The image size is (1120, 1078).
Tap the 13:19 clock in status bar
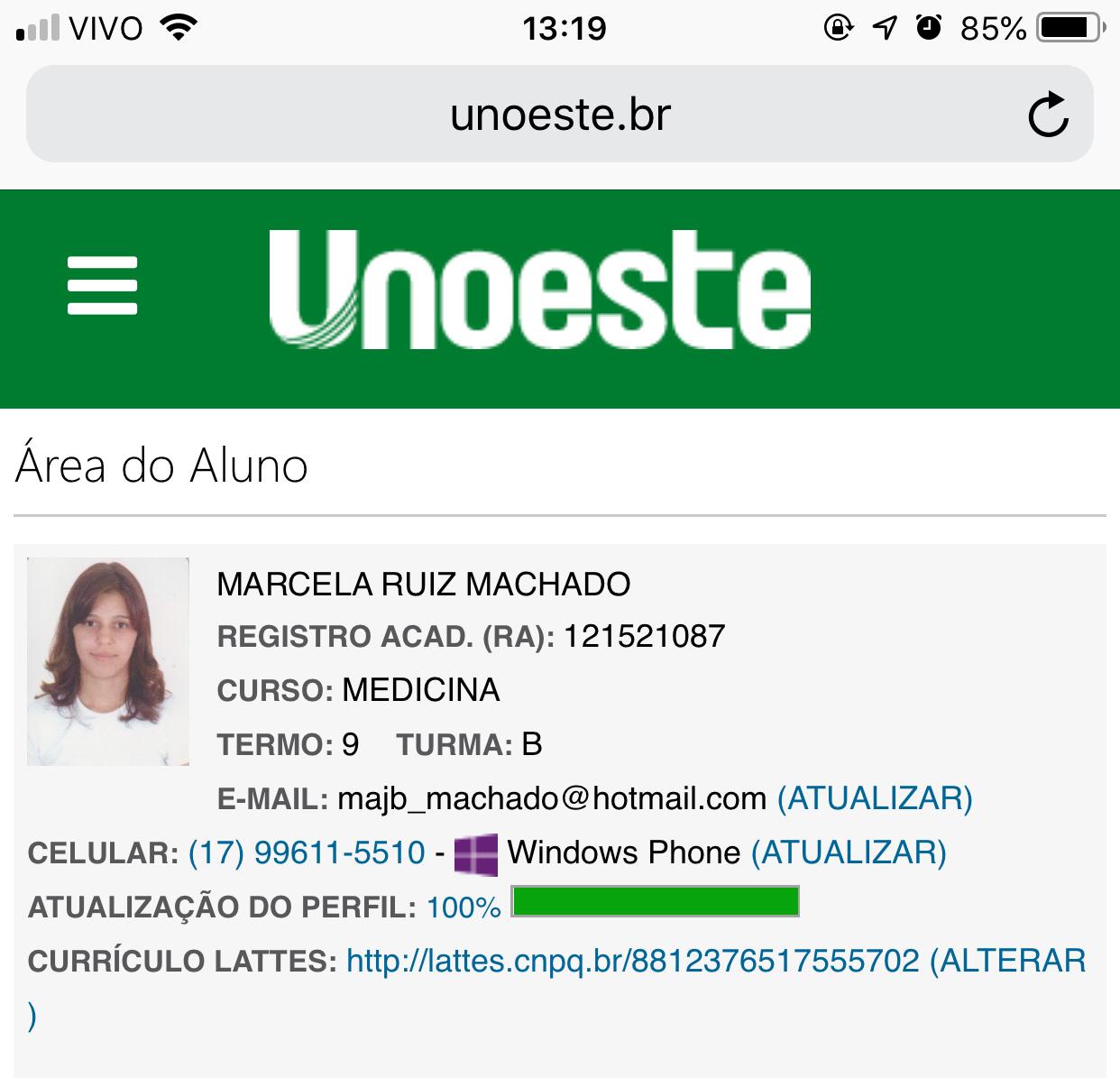tap(565, 29)
